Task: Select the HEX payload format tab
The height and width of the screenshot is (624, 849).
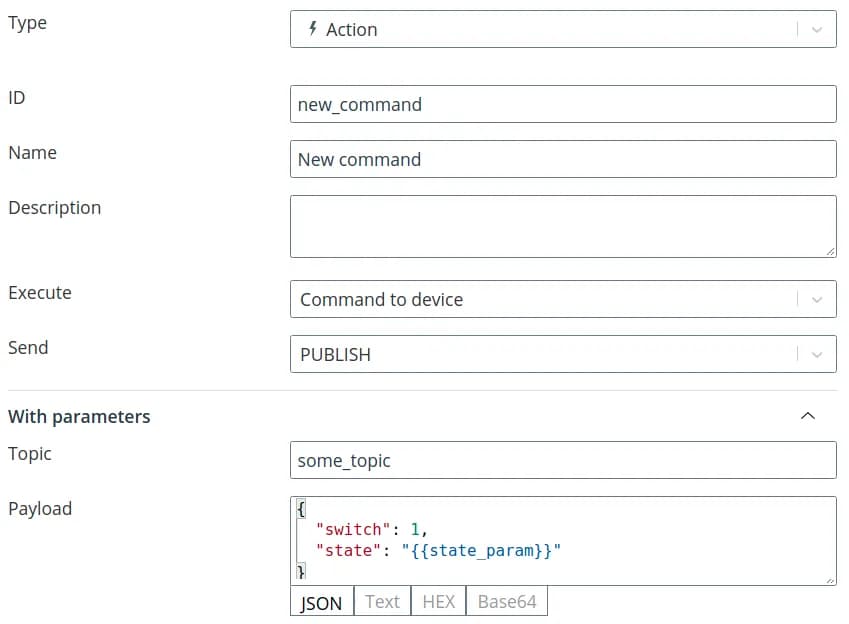Action: pyautogui.click(x=438, y=602)
